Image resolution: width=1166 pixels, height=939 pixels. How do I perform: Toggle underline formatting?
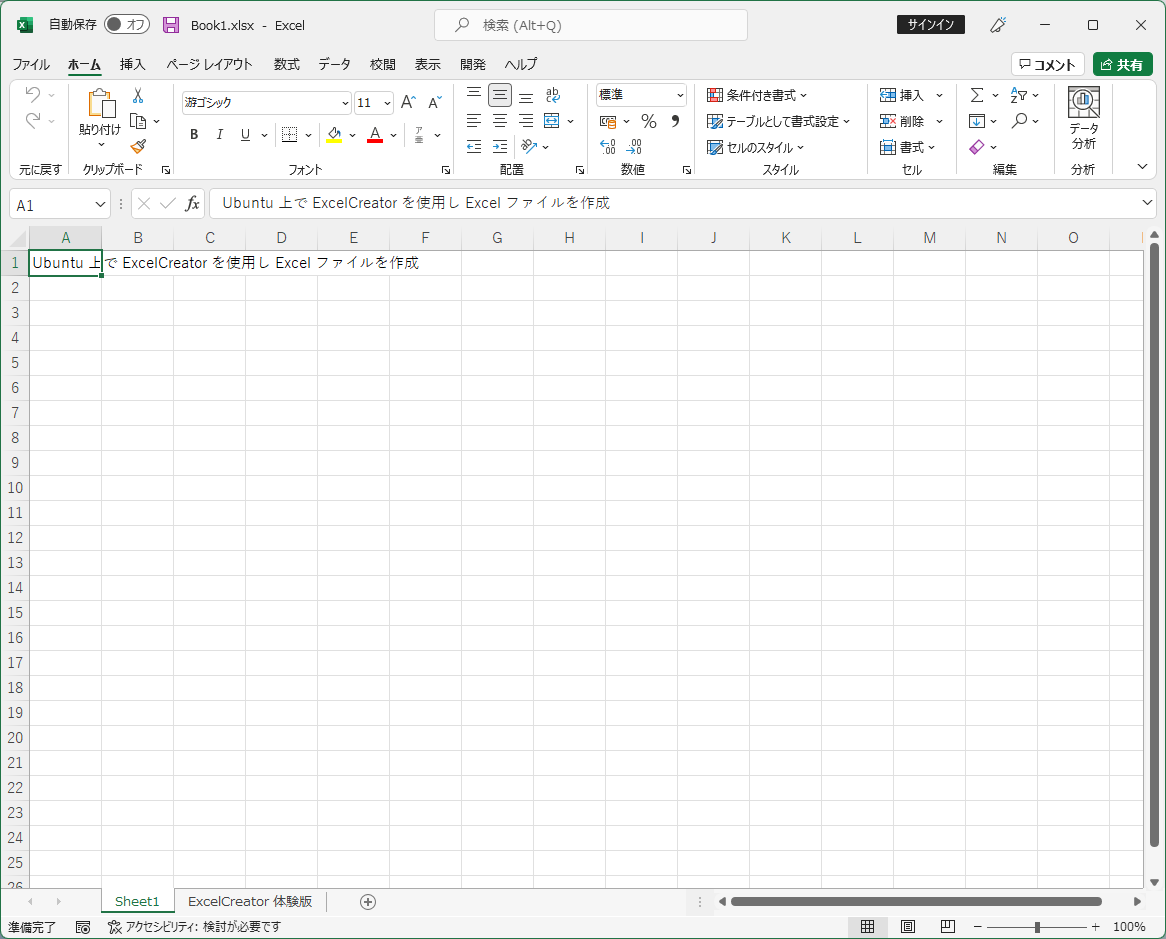pos(245,135)
